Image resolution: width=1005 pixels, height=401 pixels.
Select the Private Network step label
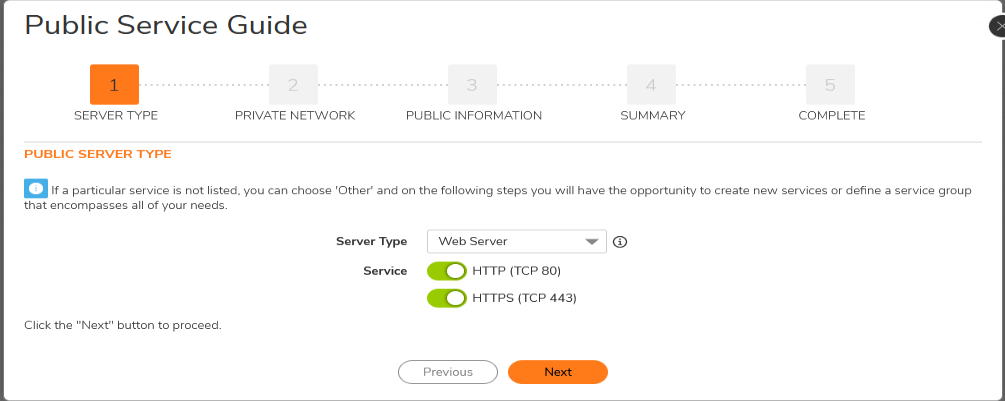295,116
